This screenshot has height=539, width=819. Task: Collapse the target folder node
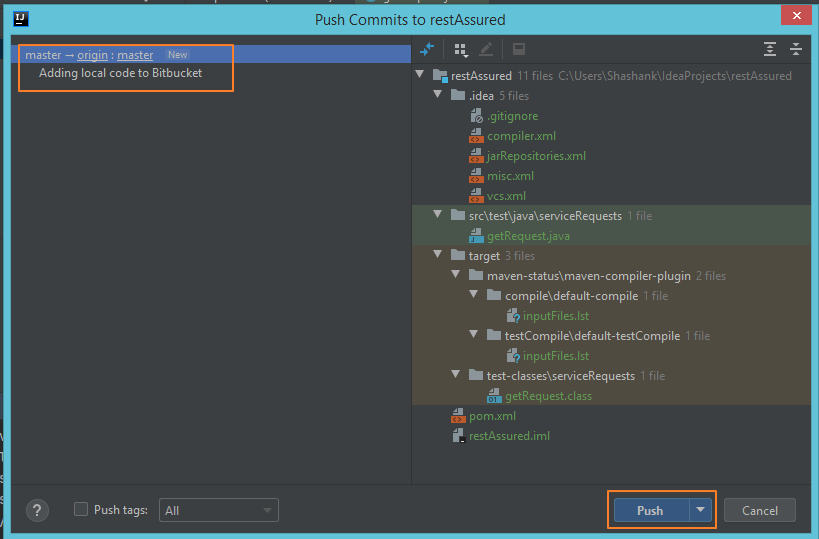438,255
